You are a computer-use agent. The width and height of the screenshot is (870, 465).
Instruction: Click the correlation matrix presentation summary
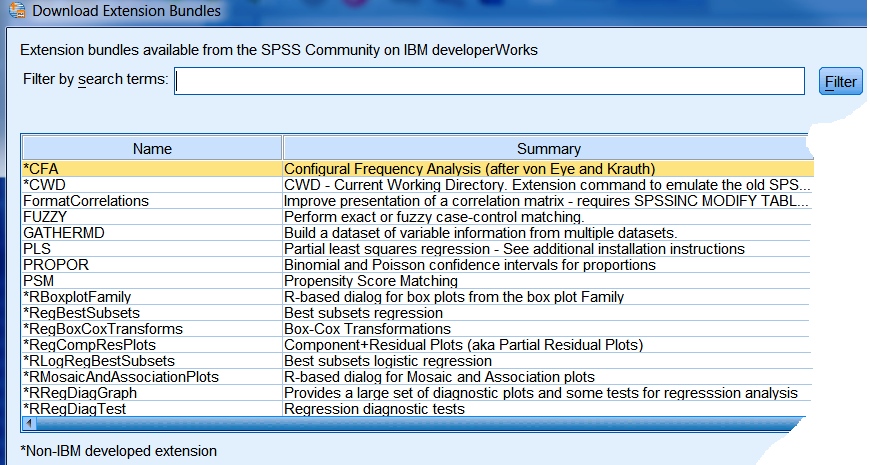point(547,201)
